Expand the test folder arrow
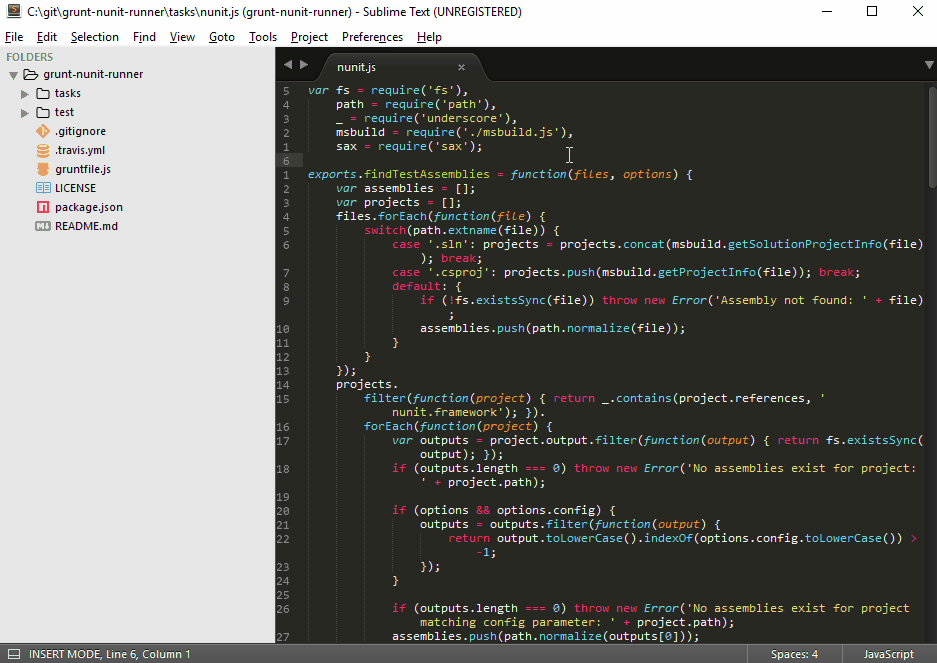The height and width of the screenshot is (663, 937). point(25,113)
